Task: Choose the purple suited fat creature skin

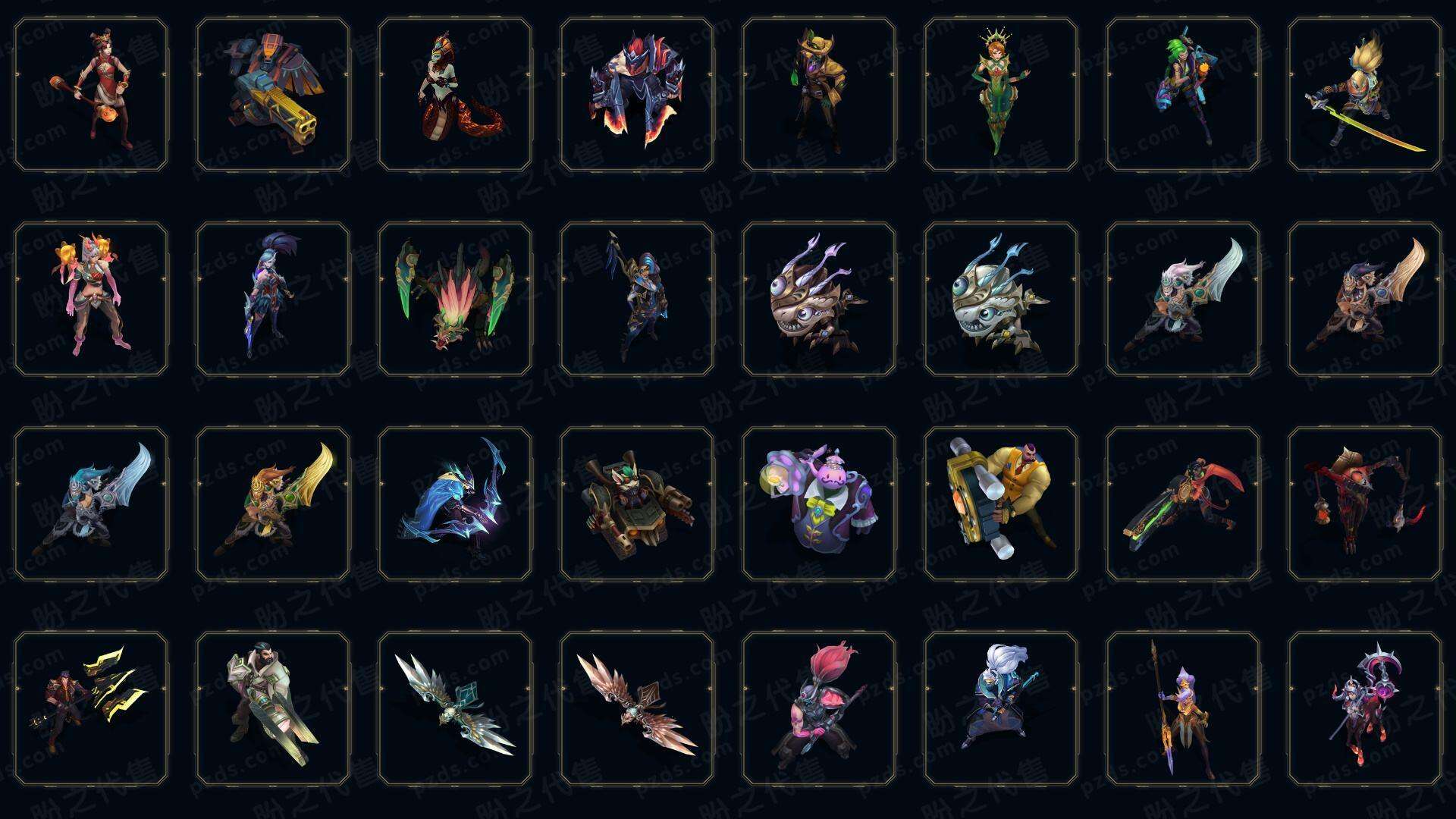Action: (819, 504)
